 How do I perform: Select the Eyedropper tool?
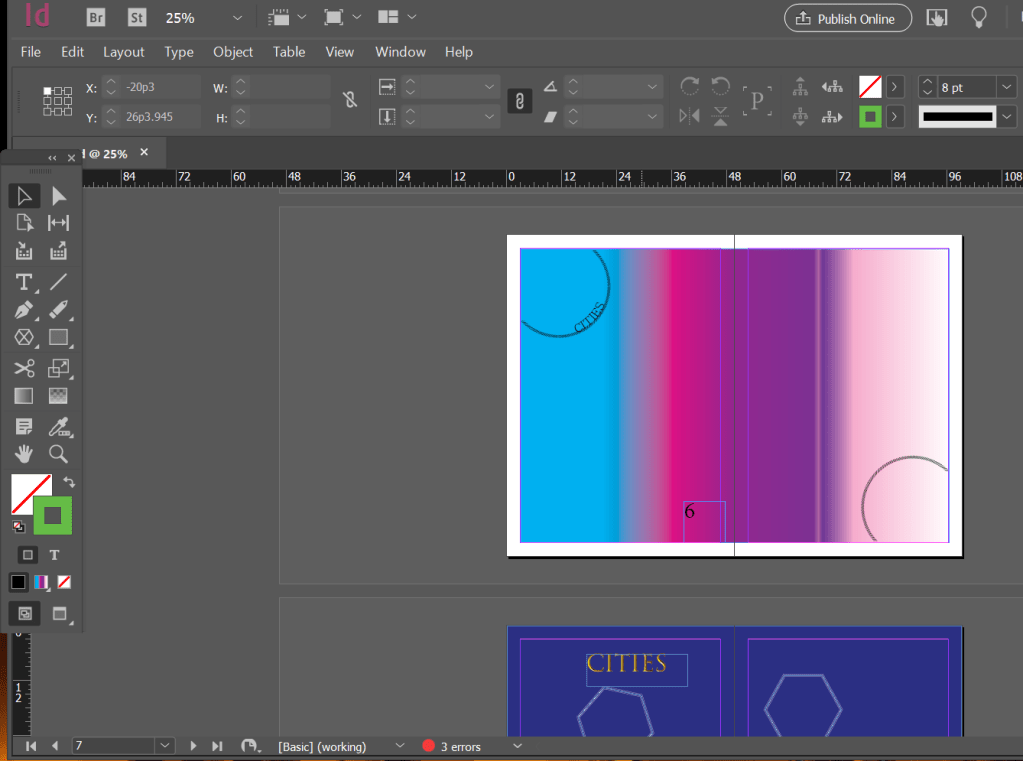point(59,427)
